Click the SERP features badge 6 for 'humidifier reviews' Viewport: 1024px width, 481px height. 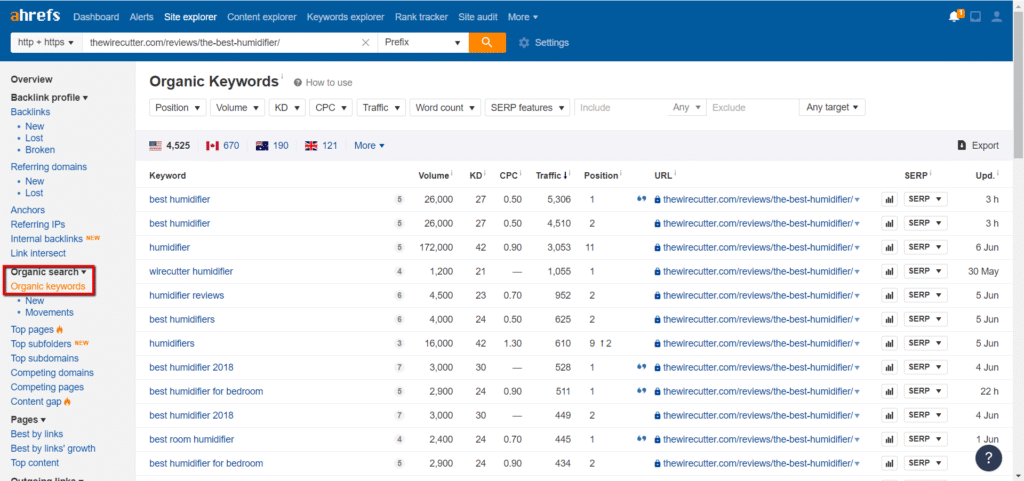coord(400,296)
